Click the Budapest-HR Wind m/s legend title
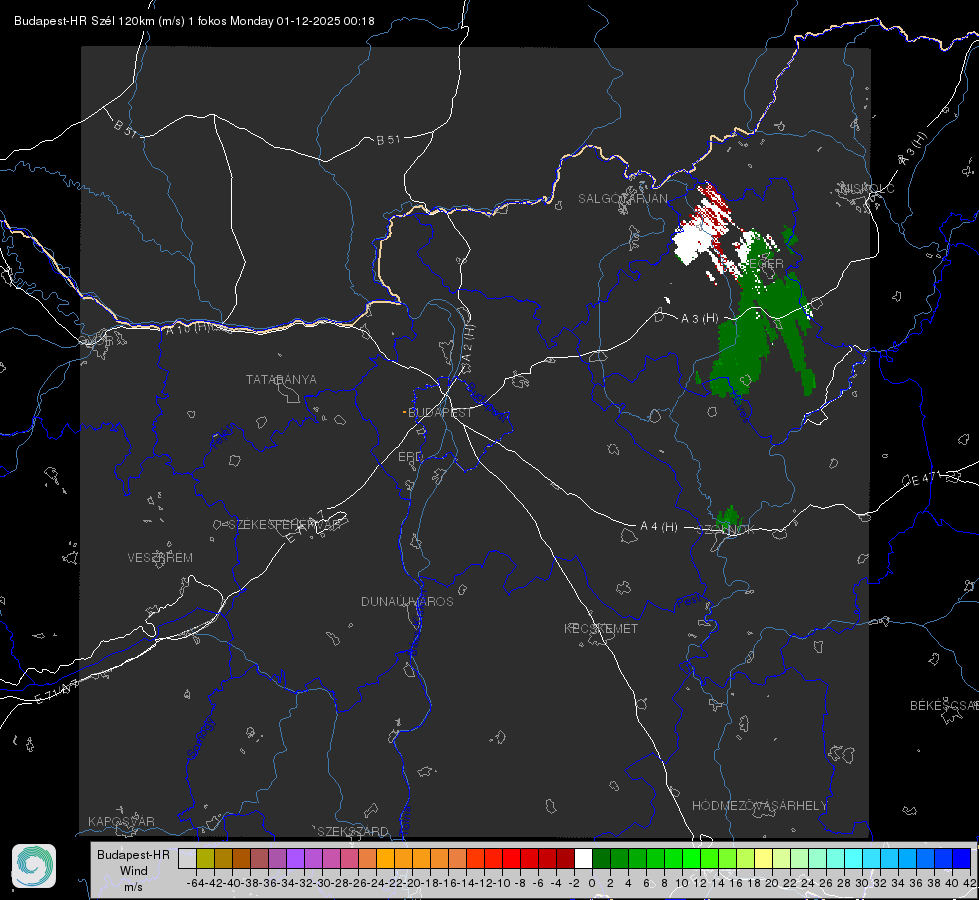 (x=133, y=871)
